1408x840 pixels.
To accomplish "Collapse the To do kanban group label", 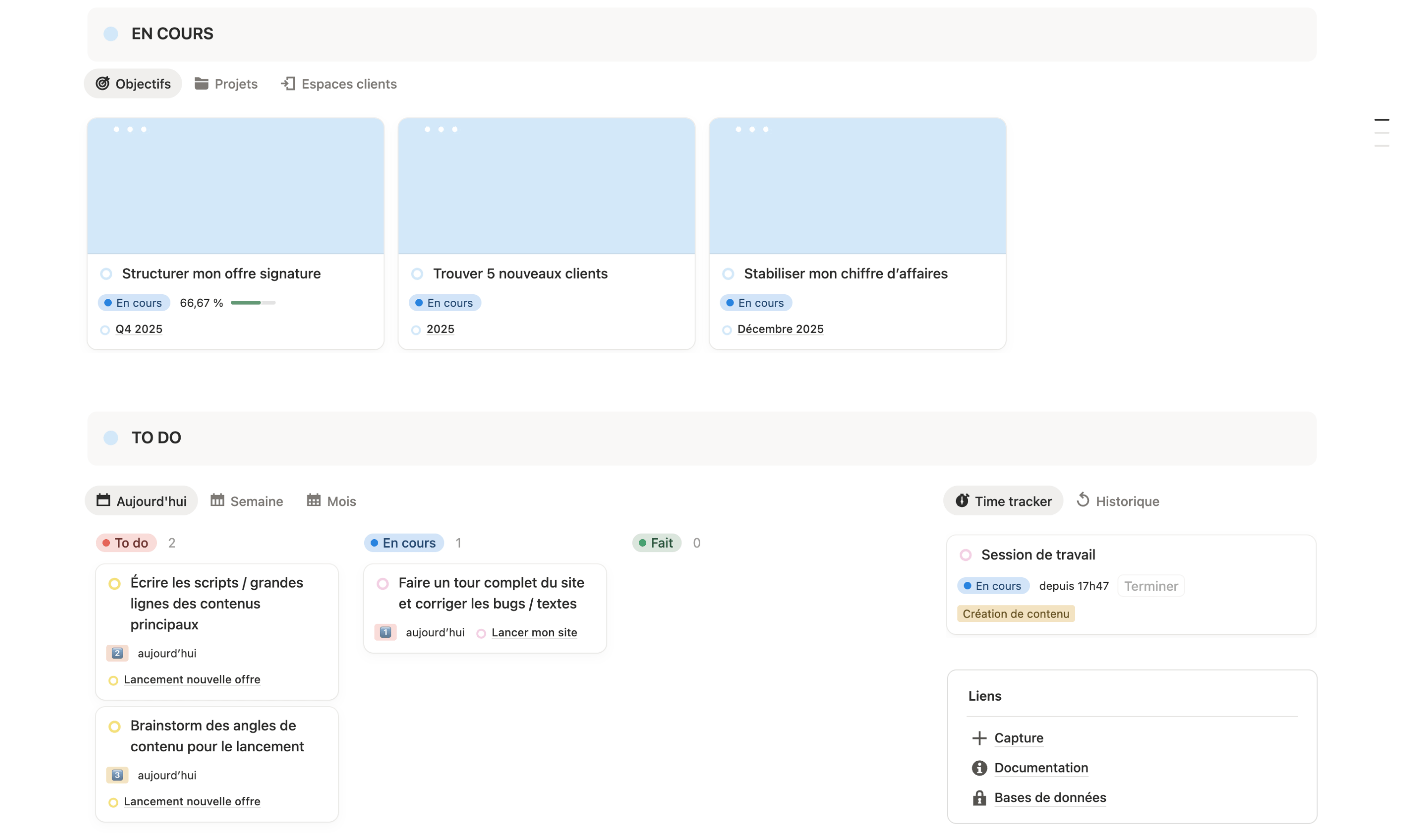I will point(126,543).
